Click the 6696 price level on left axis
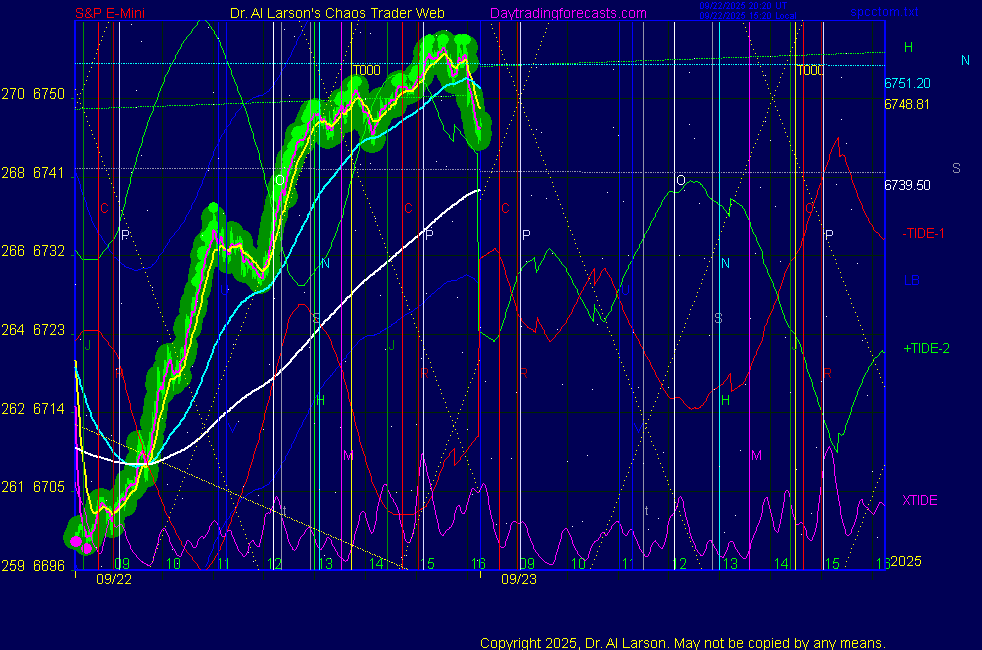The image size is (982, 650). pos(50,566)
